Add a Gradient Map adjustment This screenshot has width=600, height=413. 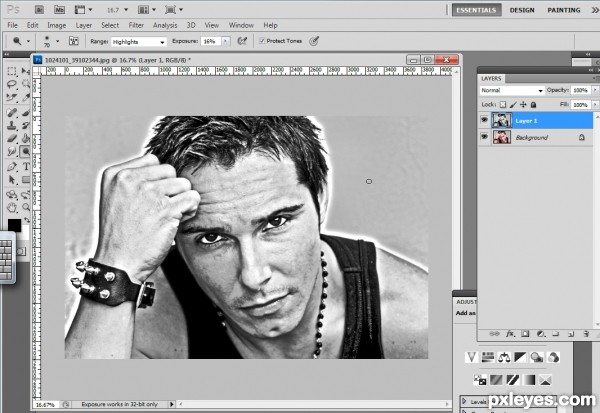point(529,380)
